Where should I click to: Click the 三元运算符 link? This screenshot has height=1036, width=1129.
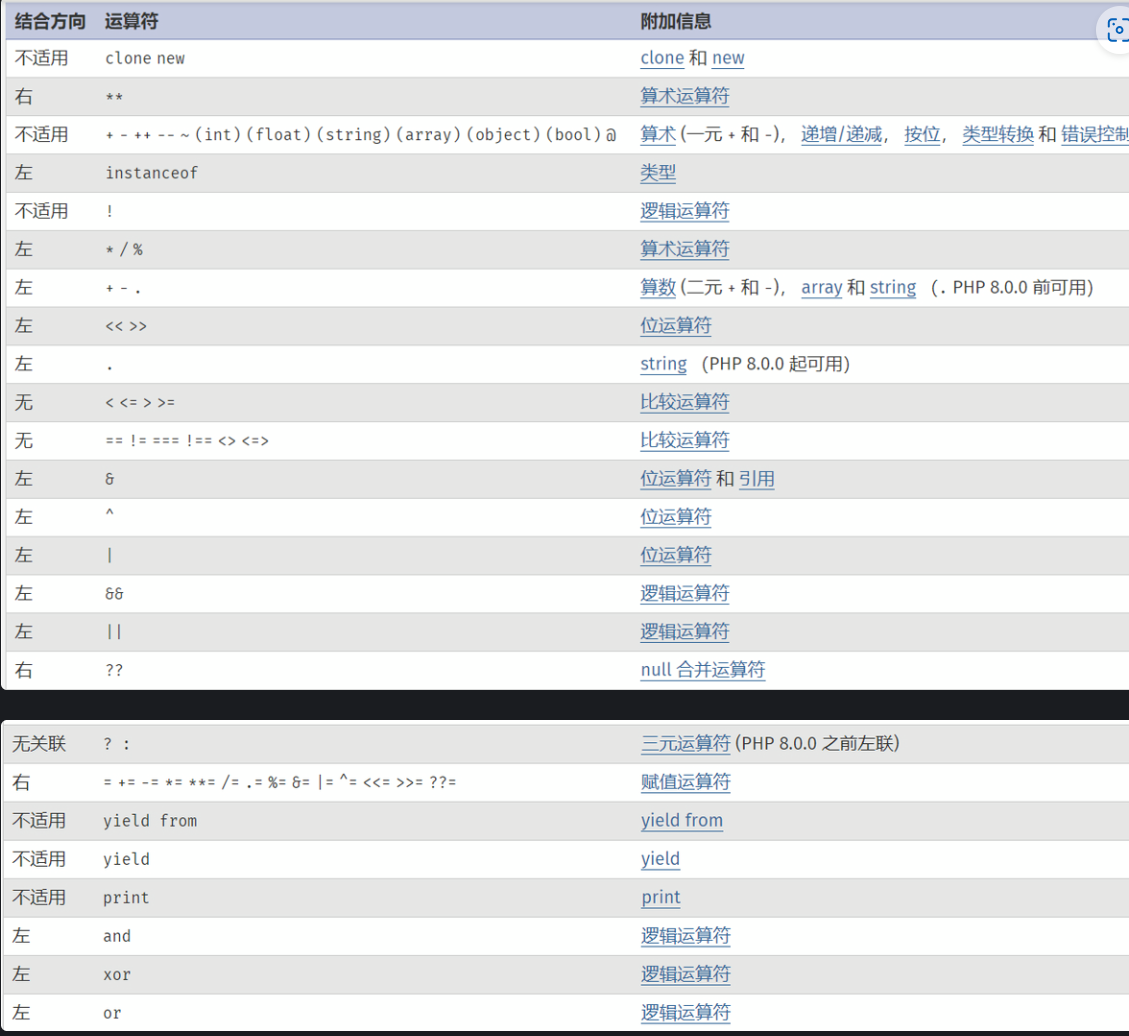[685, 743]
